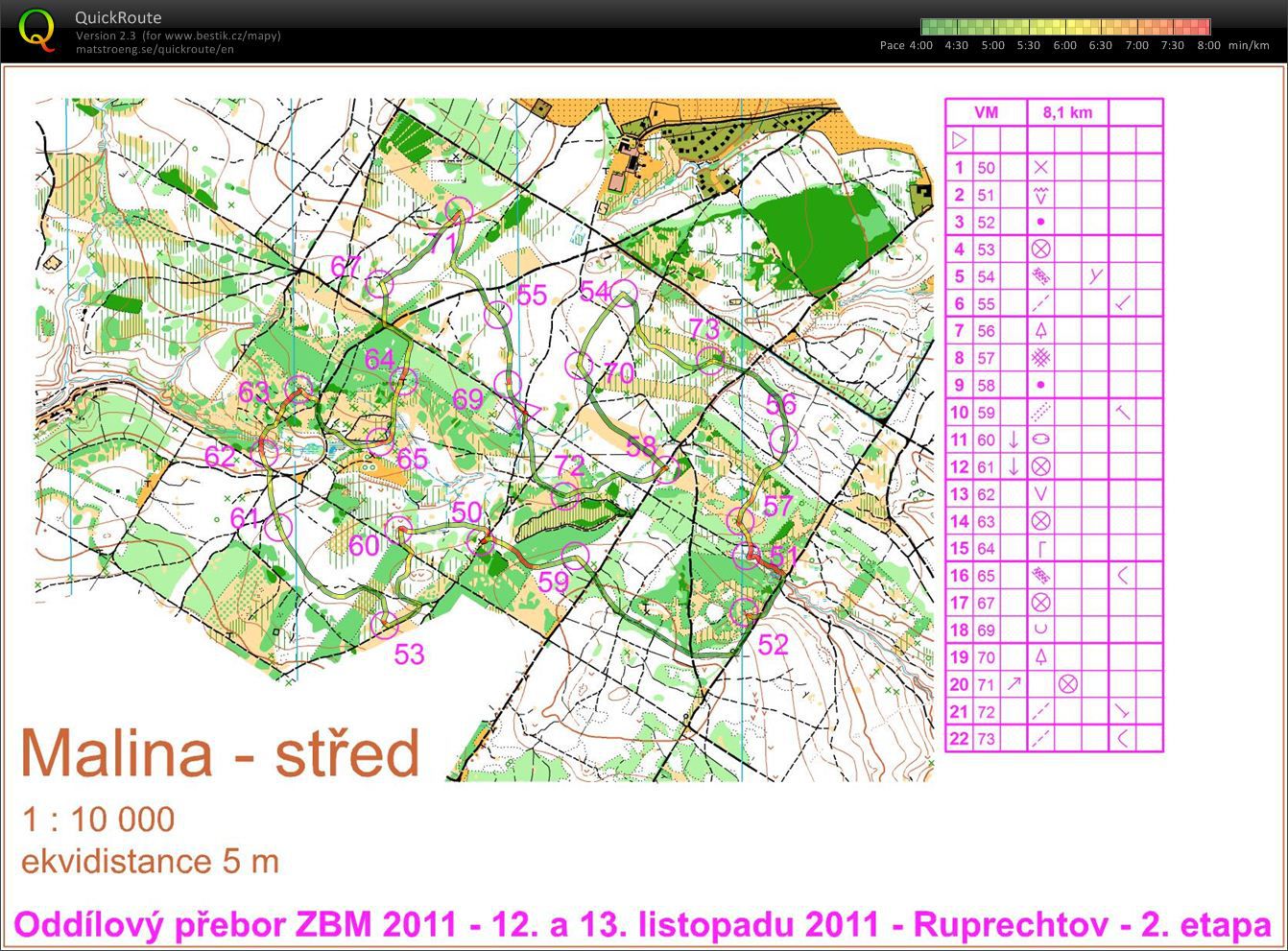Click control 59 label on the map

point(553,582)
